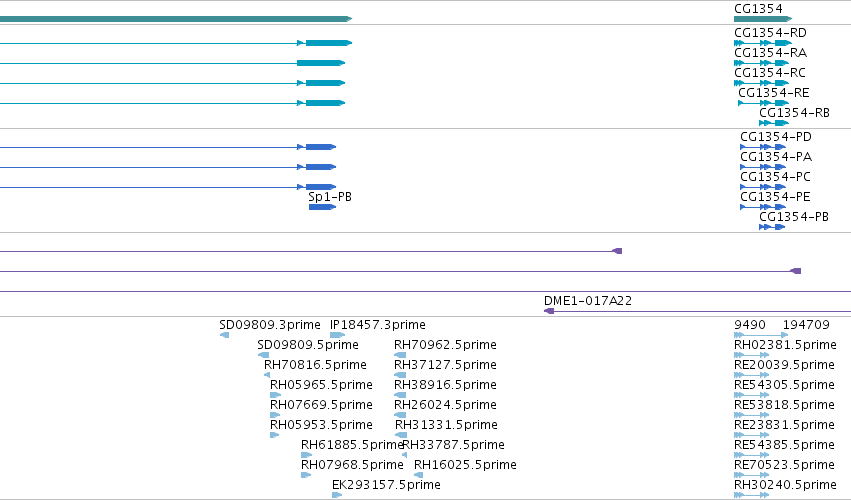Viewport: 851px width, 500px height.
Task: Select EST EK293157.5prime
Action: (x=386, y=485)
